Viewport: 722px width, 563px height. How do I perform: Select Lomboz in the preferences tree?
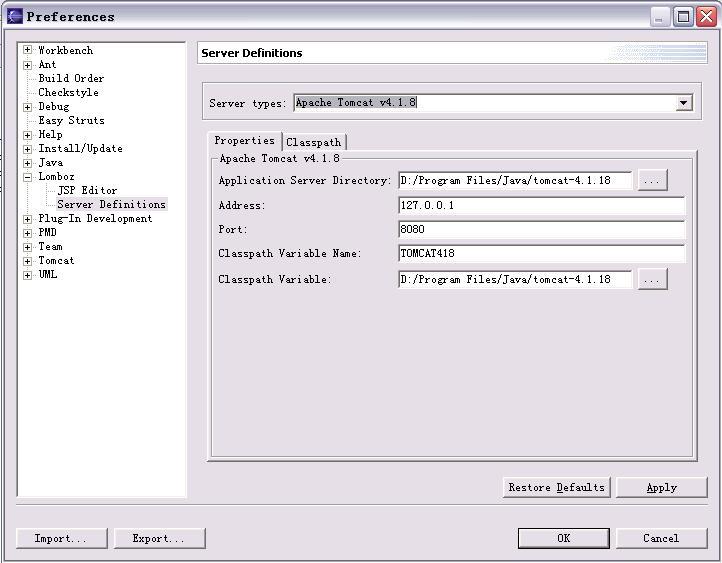(x=56, y=176)
